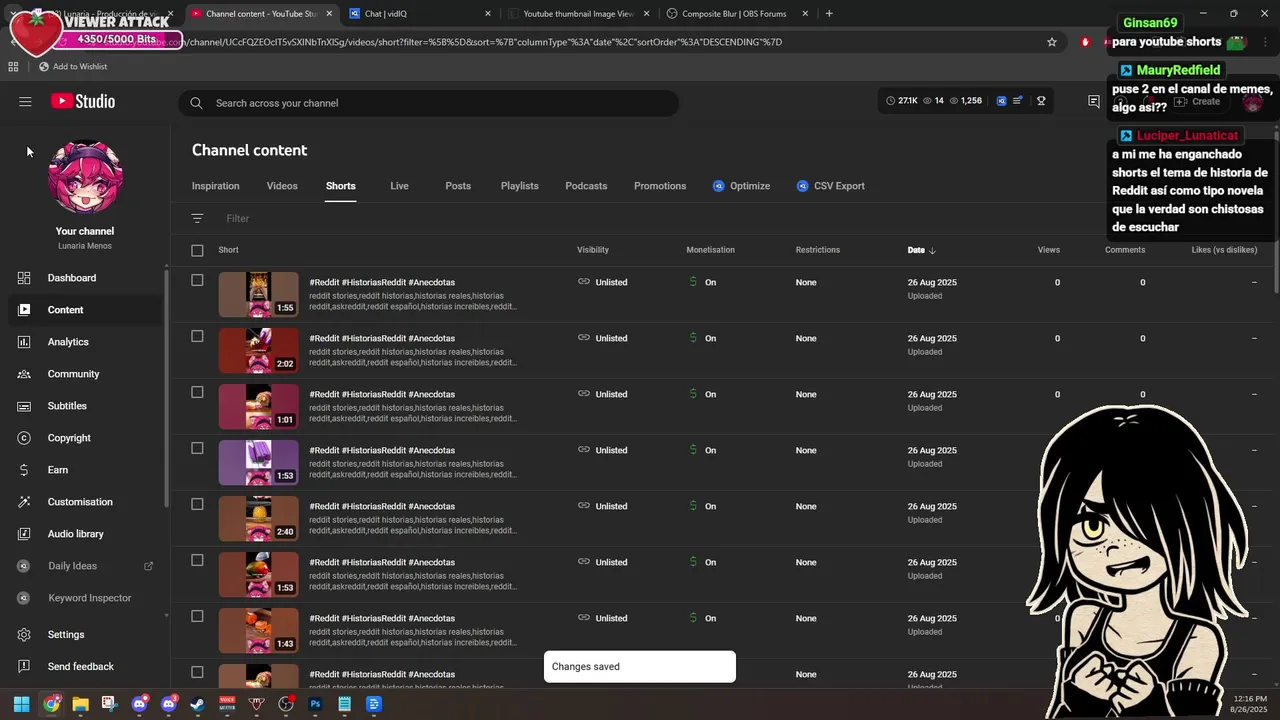The width and height of the screenshot is (1280, 720).
Task: Open Customisation from the sidebar
Action: pos(80,502)
